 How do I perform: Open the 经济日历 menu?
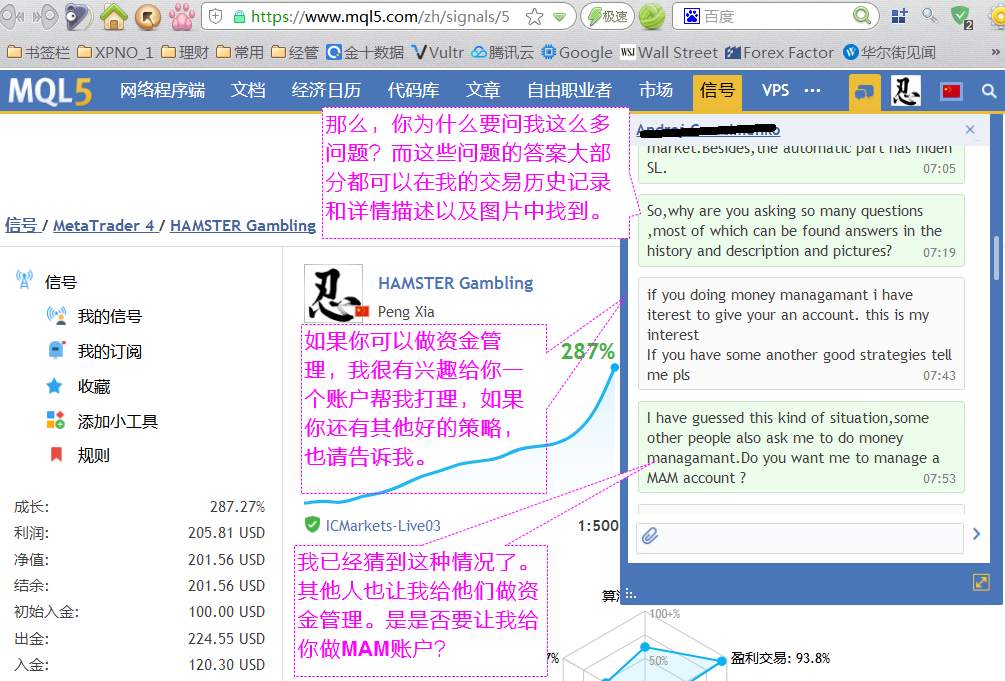(326, 90)
